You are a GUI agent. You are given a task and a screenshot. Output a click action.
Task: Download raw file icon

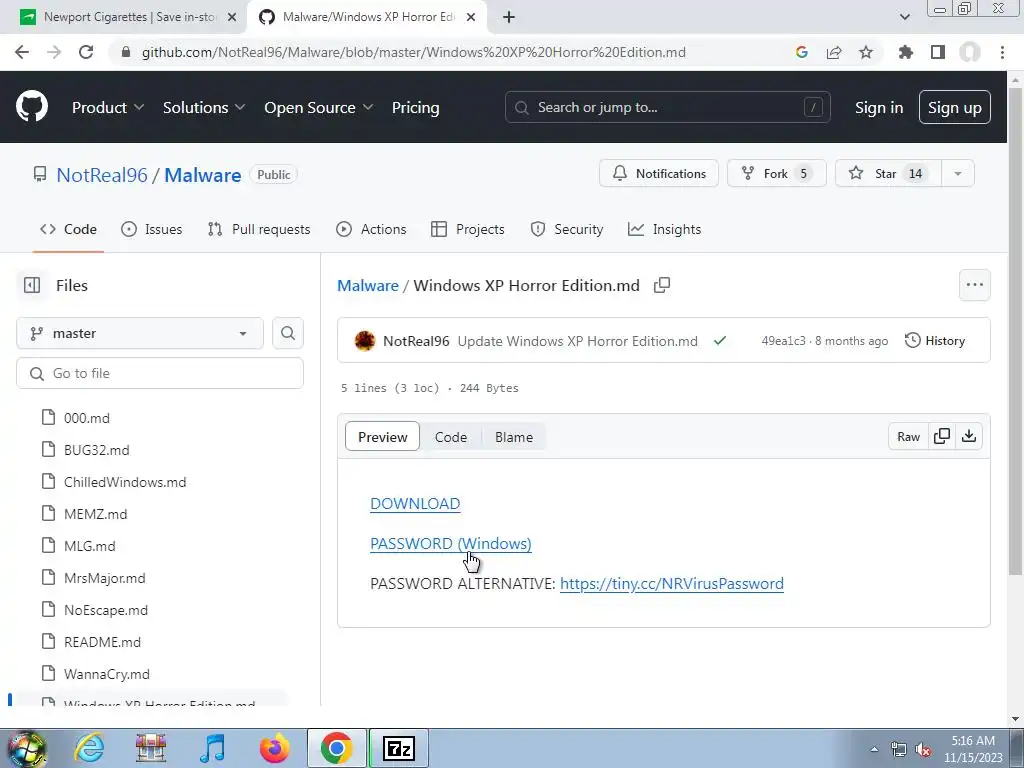tap(969, 436)
